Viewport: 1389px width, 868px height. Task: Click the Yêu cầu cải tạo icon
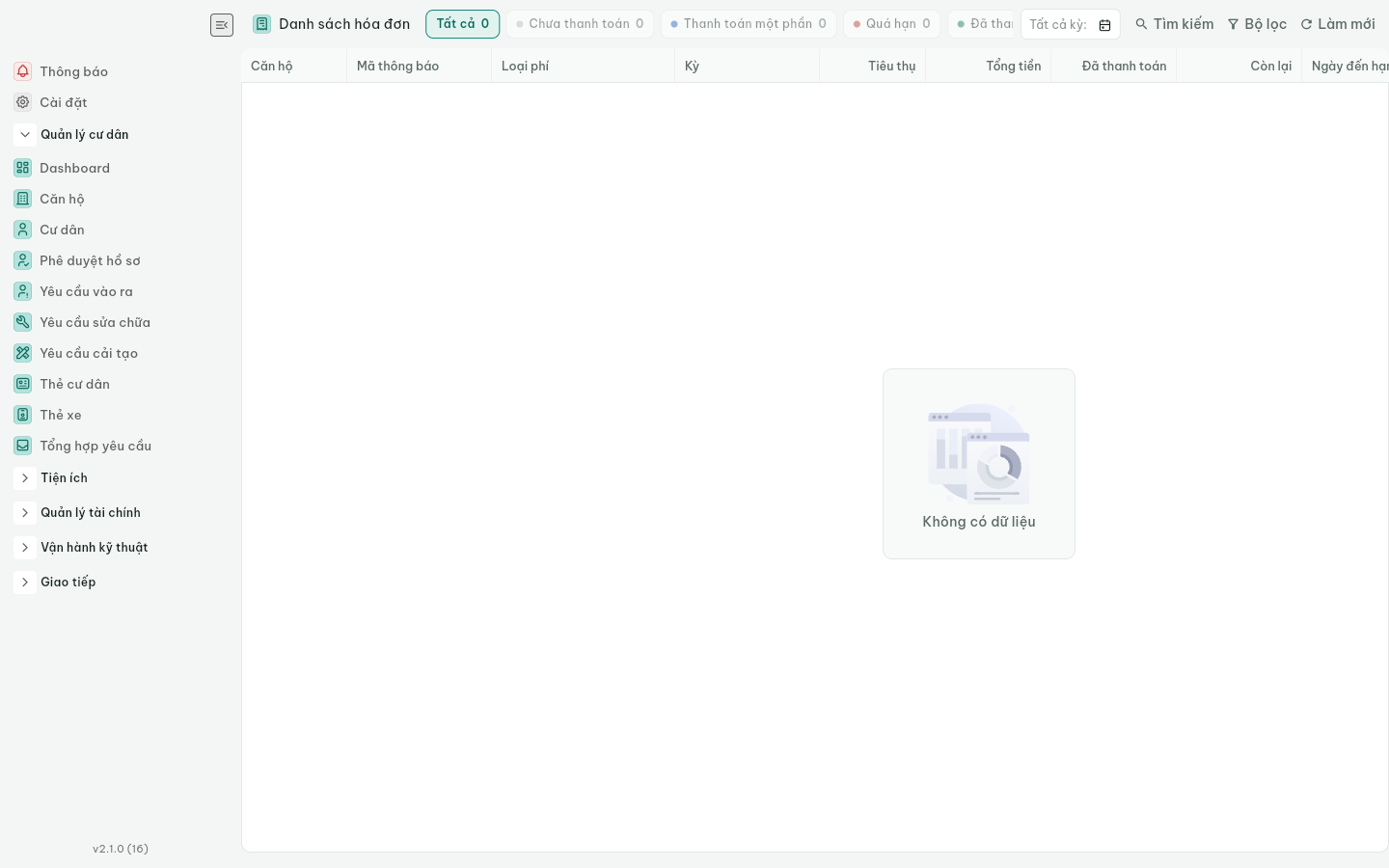coord(23,353)
